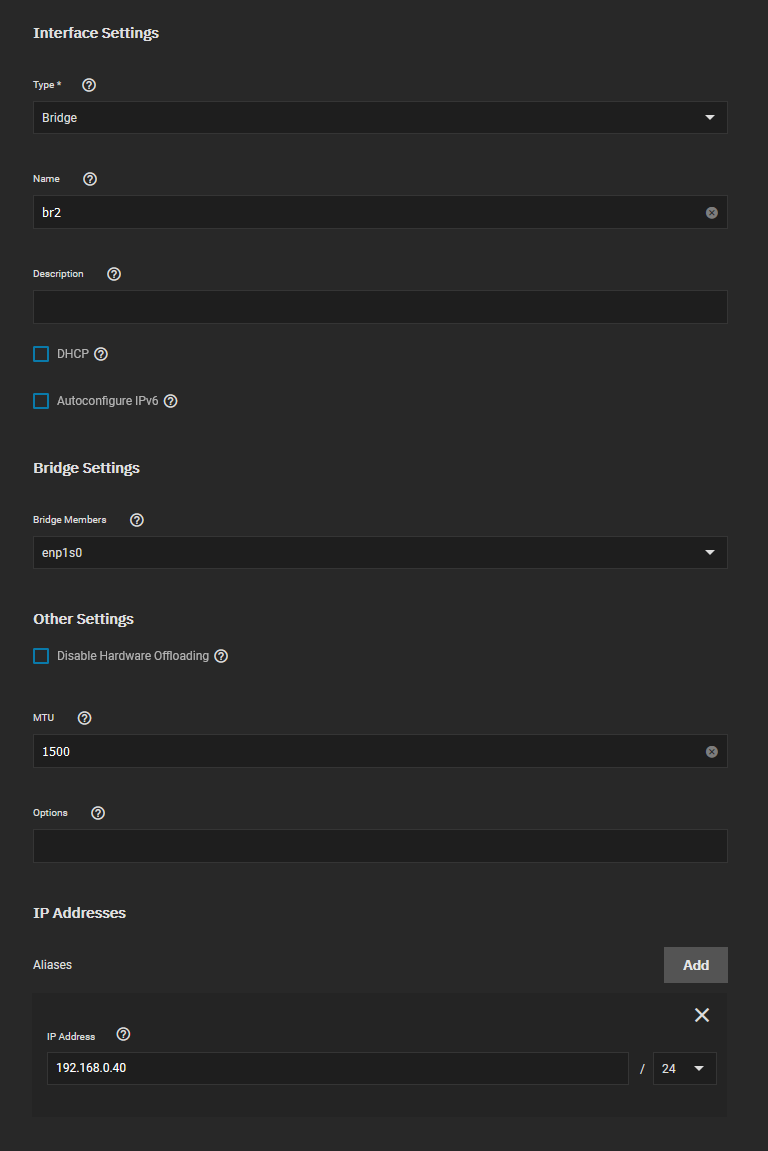Screen dimensions: 768x1151
Task: Check Disable Hardware Offloading
Action: click(41, 656)
